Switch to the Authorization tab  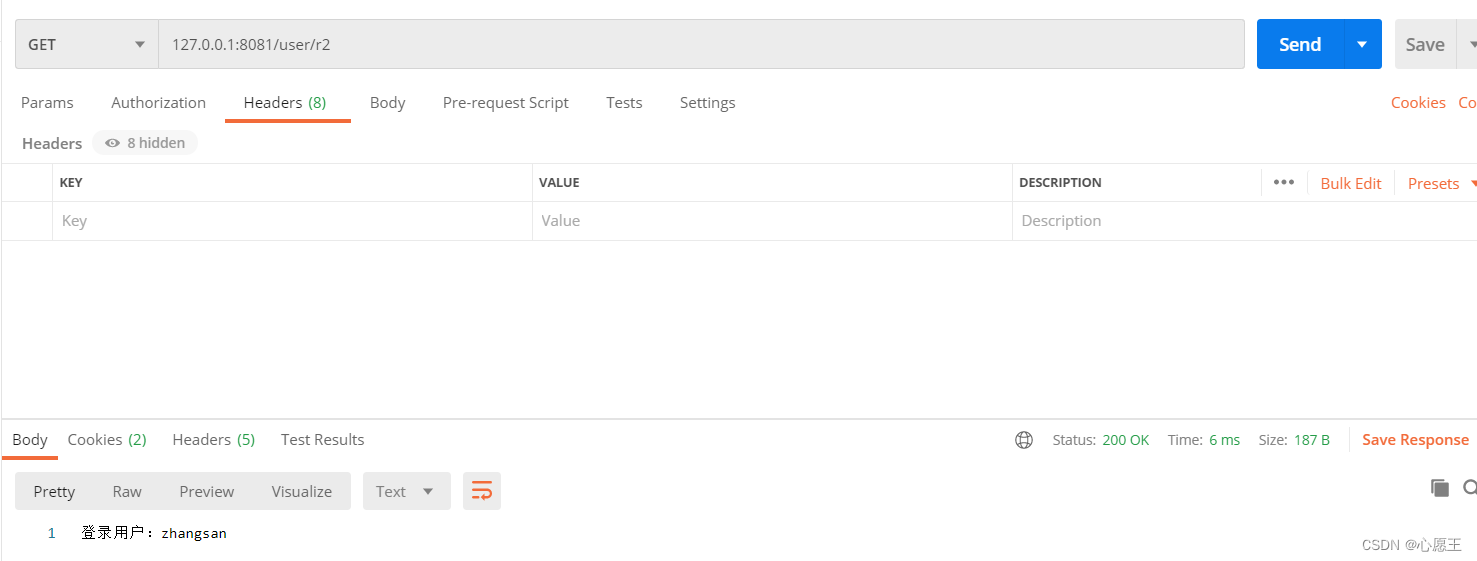click(x=158, y=102)
